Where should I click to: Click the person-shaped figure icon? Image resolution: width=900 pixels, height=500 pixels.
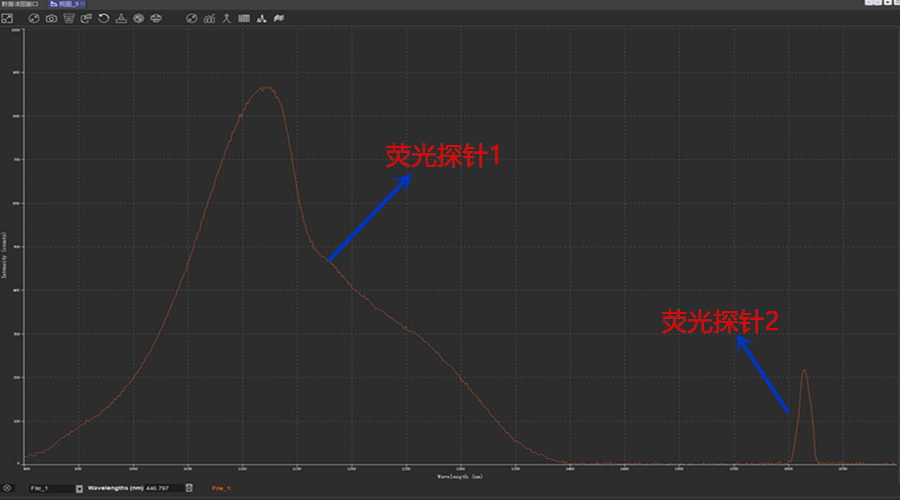pyautogui.click(x=226, y=19)
